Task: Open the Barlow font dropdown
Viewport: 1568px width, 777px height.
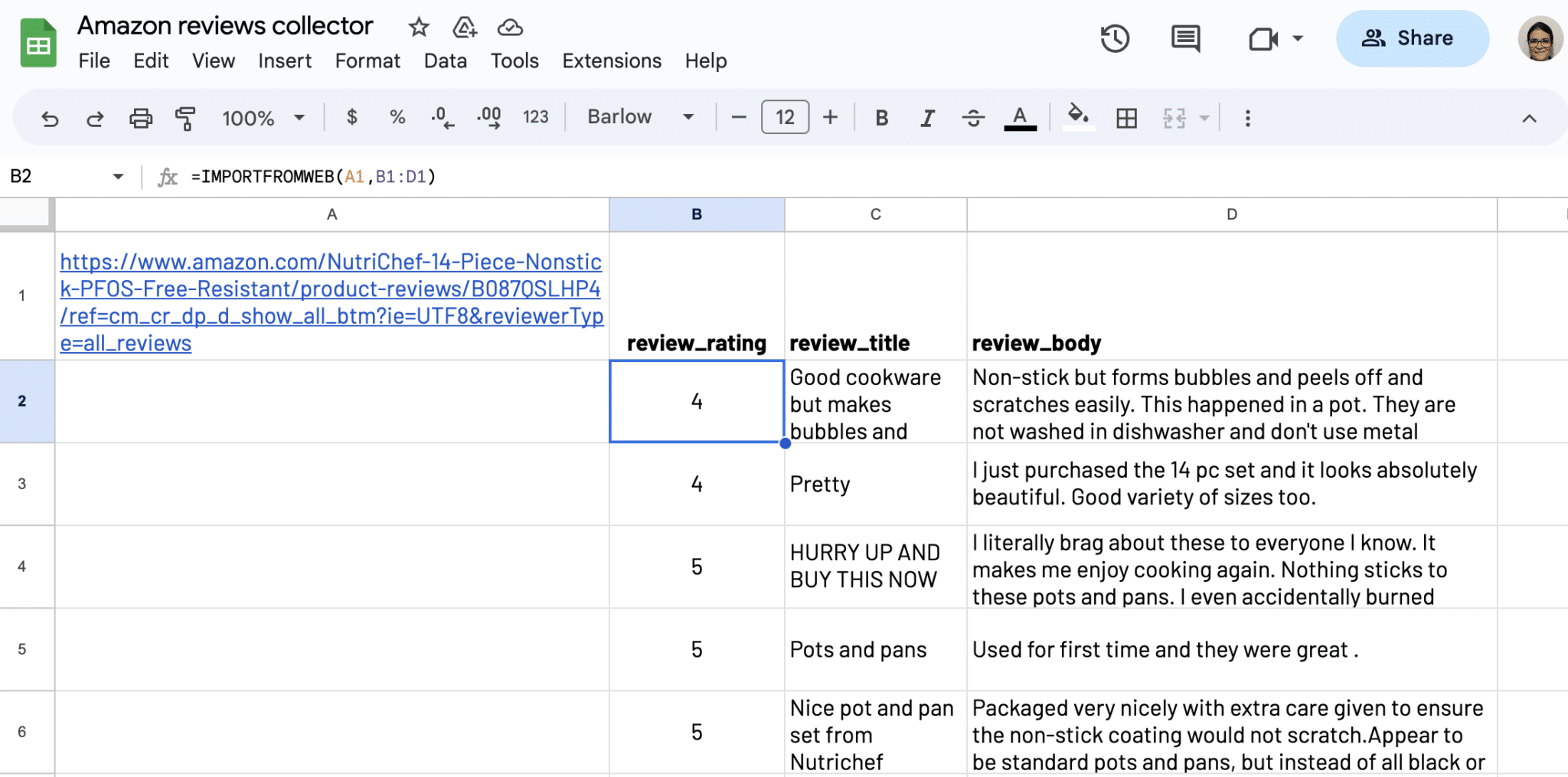Action: click(640, 117)
